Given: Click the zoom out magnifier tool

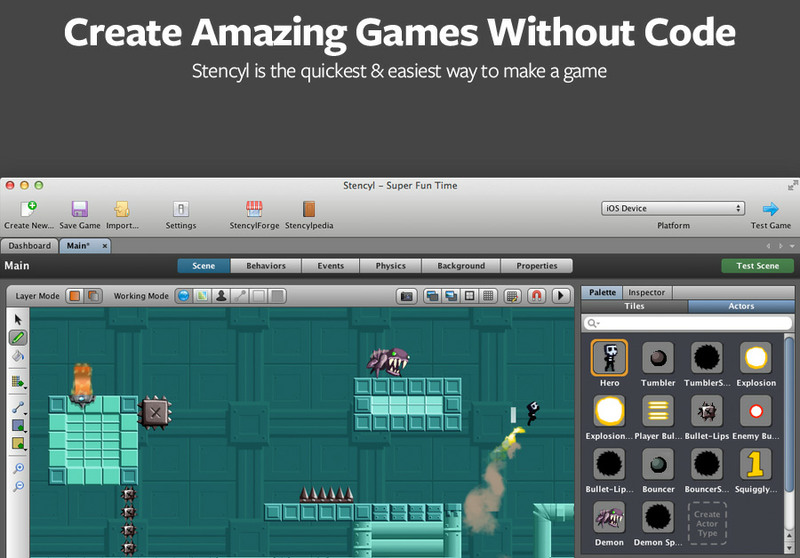Looking at the screenshot, I should tap(18, 486).
